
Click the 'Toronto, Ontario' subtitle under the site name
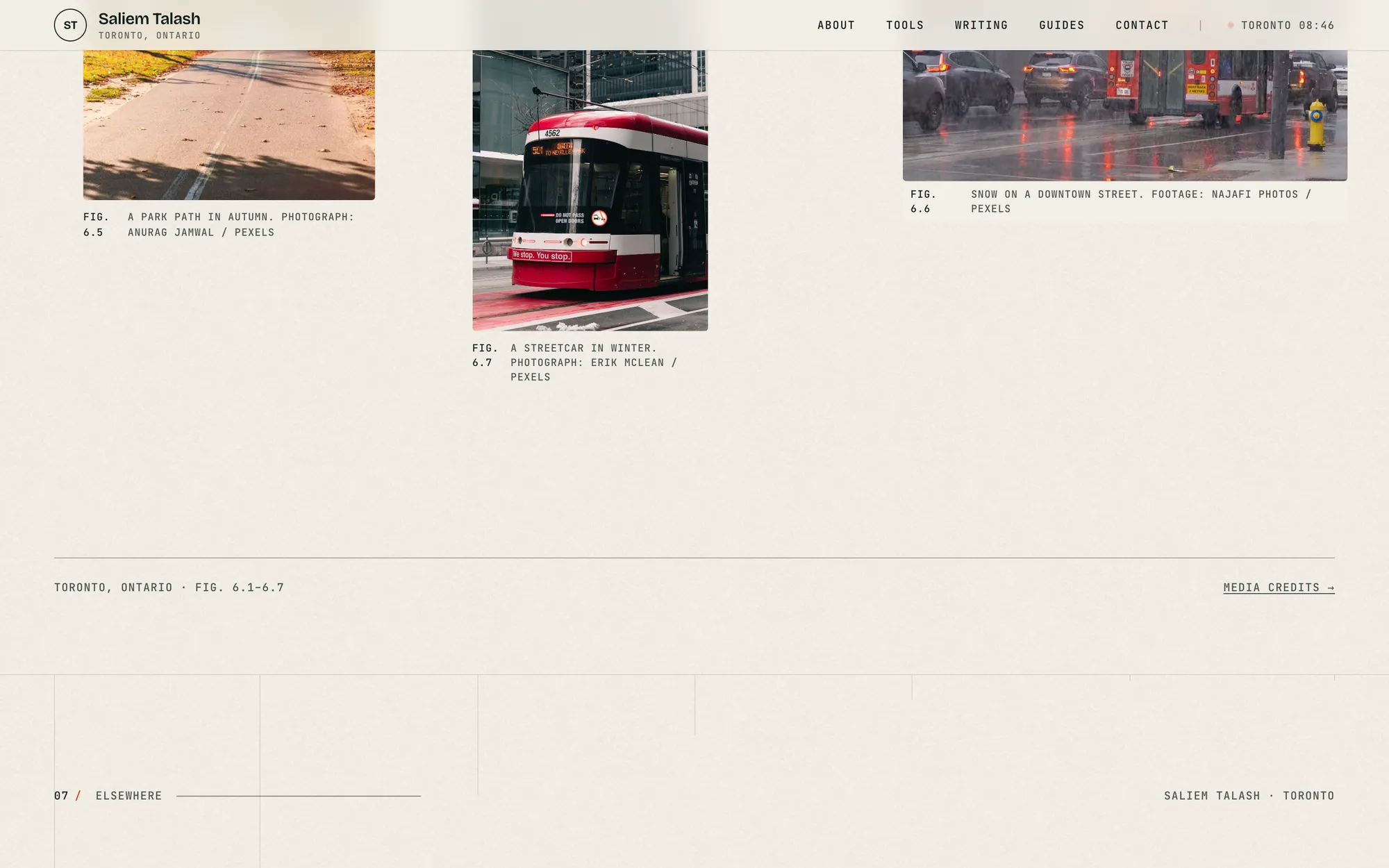[x=149, y=35]
